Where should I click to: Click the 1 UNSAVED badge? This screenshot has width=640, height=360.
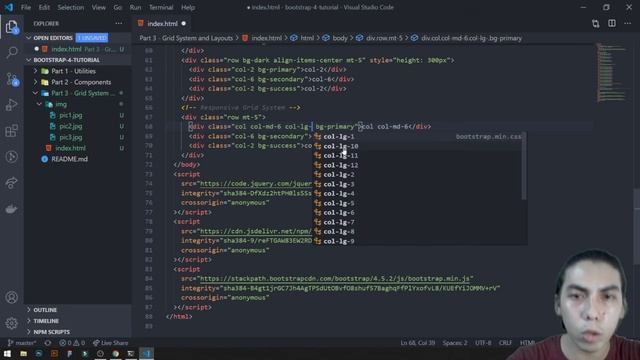tap(92, 38)
